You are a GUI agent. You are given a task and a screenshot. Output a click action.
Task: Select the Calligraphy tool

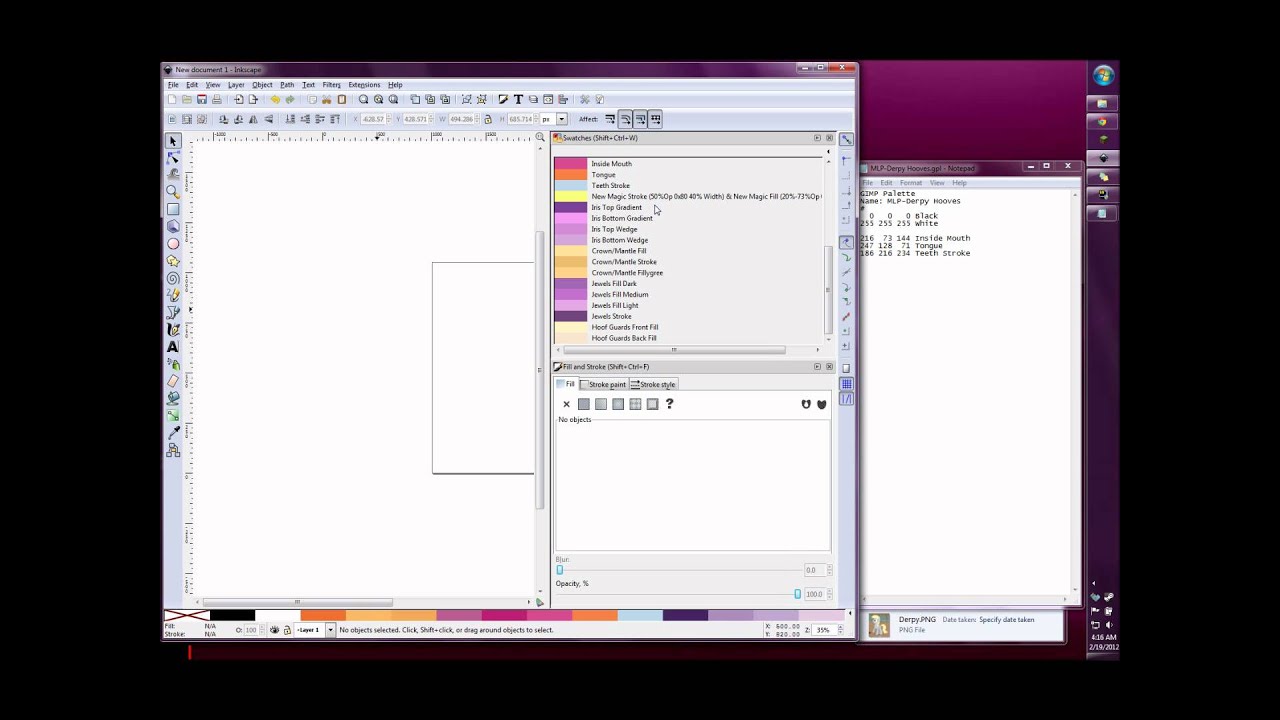[x=173, y=329]
